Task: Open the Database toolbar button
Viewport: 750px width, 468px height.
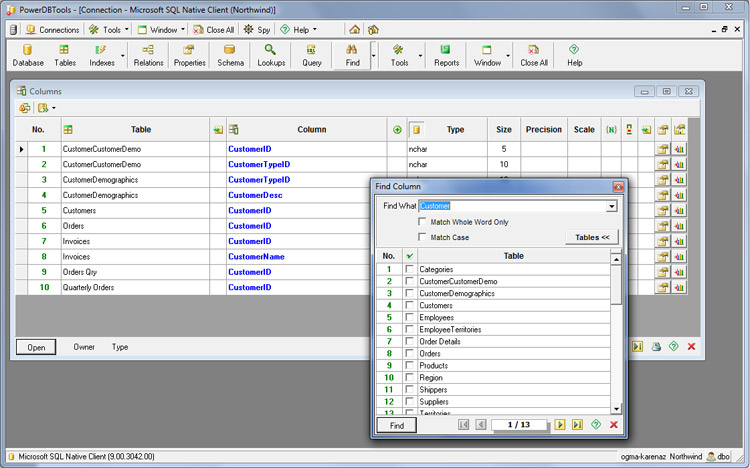Action: (x=28, y=55)
